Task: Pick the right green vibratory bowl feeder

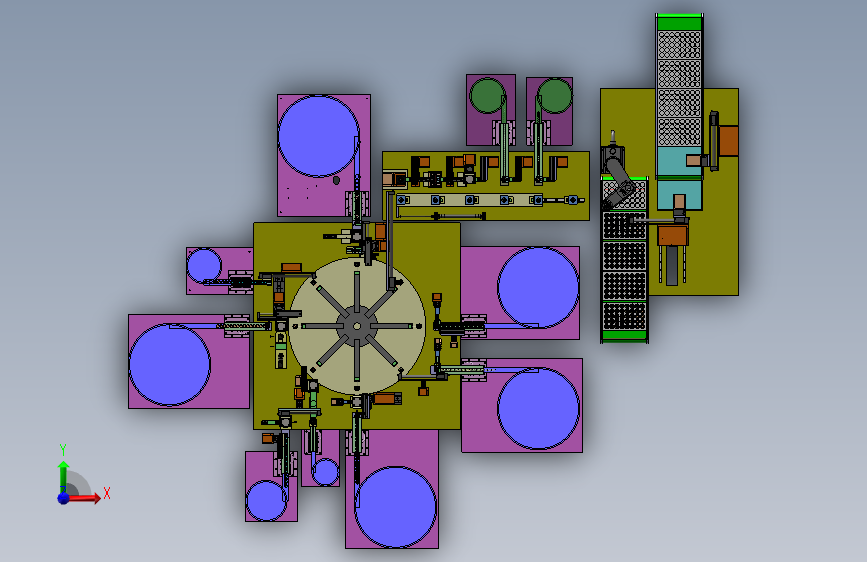Action: (x=555, y=96)
